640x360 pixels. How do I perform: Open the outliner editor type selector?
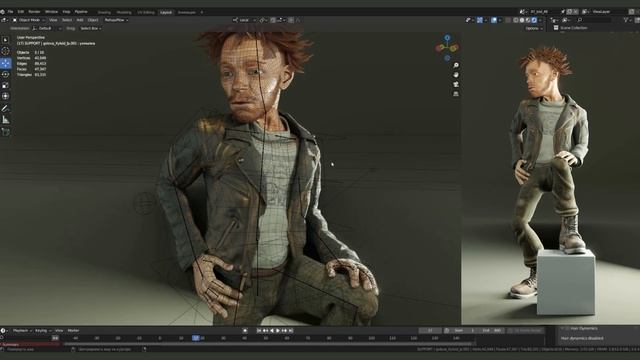click(553, 20)
